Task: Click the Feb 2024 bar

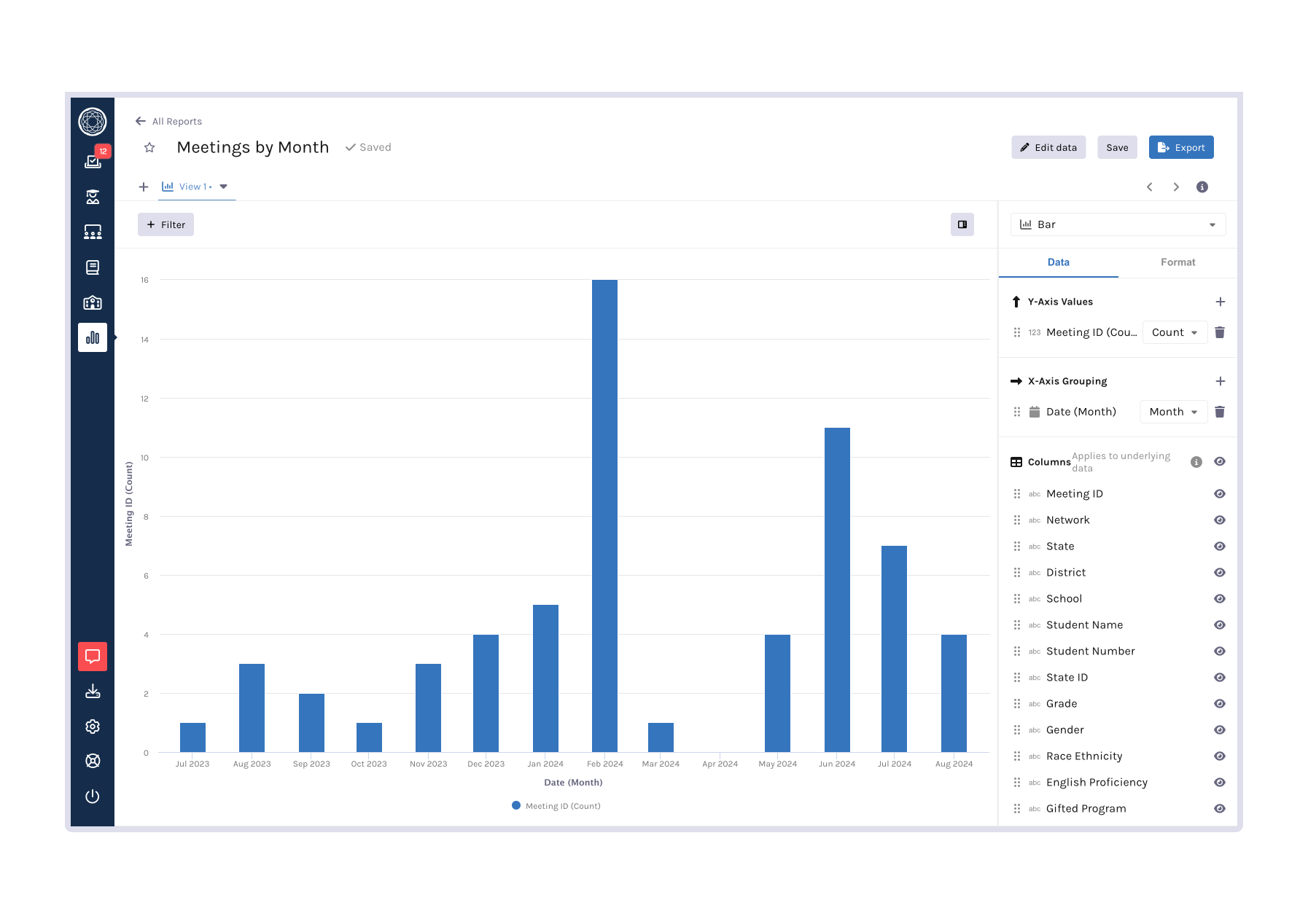Action: point(604,516)
